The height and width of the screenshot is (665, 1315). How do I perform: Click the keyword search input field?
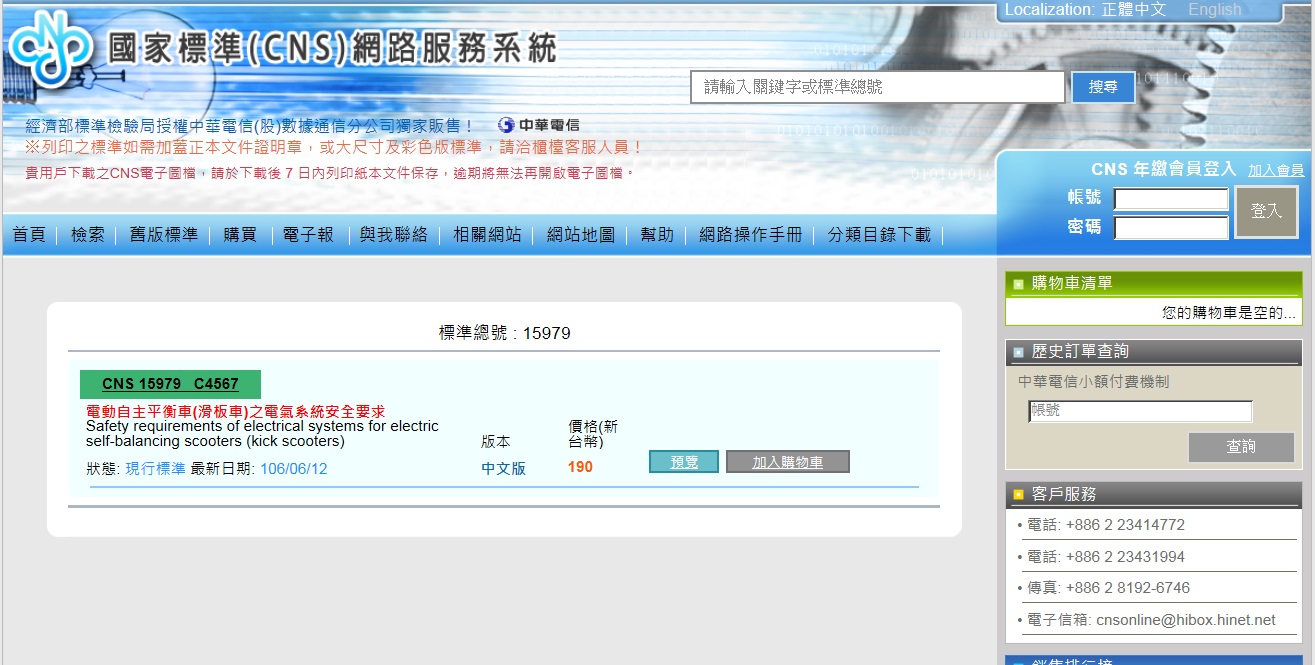(x=875, y=87)
